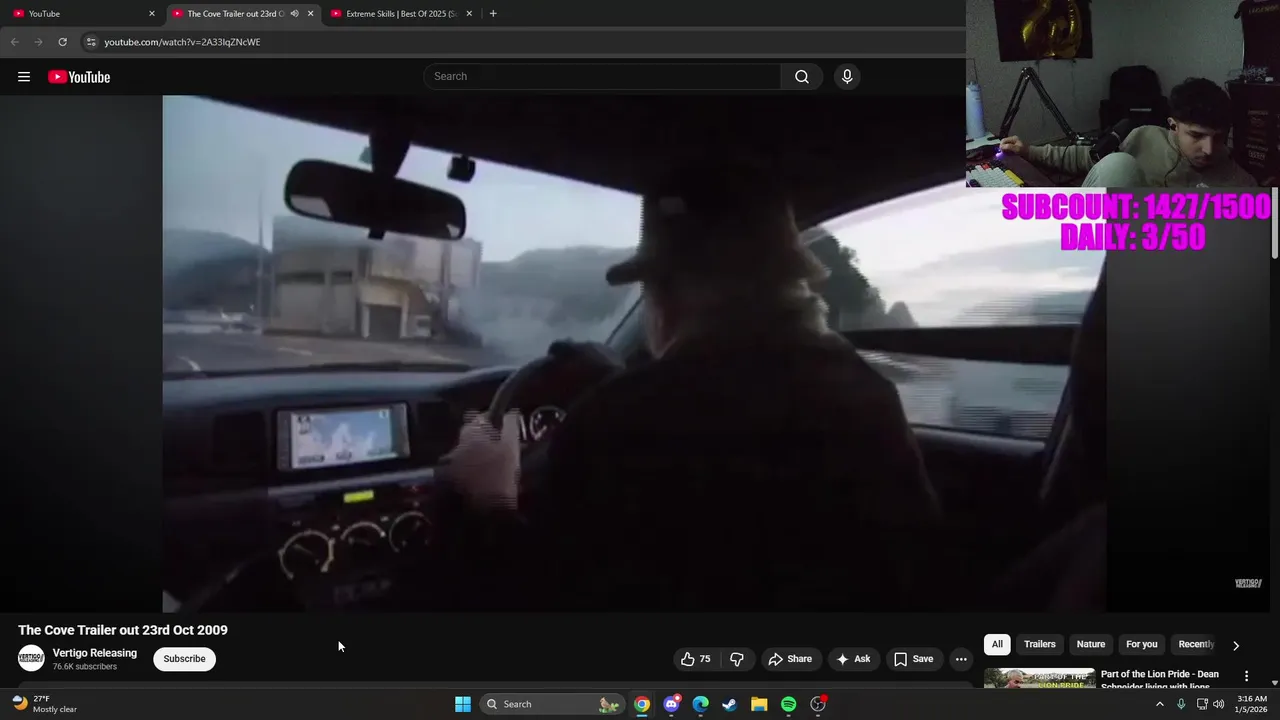
Task: Show more filter chips with arrow
Action: tap(1236, 645)
